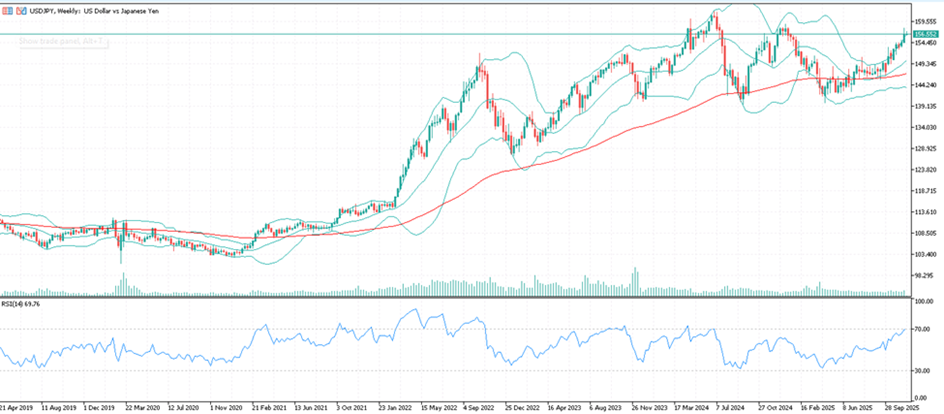Click the 4 Sep 2022 date label
The width and height of the screenshot is (944, 414).
(477, 407)
